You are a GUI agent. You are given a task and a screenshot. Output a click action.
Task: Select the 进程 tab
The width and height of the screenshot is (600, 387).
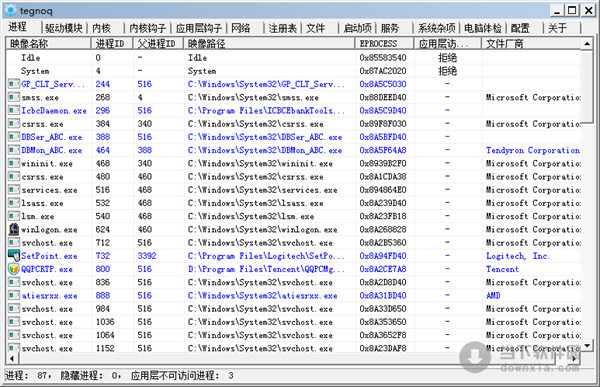point(17,27)
